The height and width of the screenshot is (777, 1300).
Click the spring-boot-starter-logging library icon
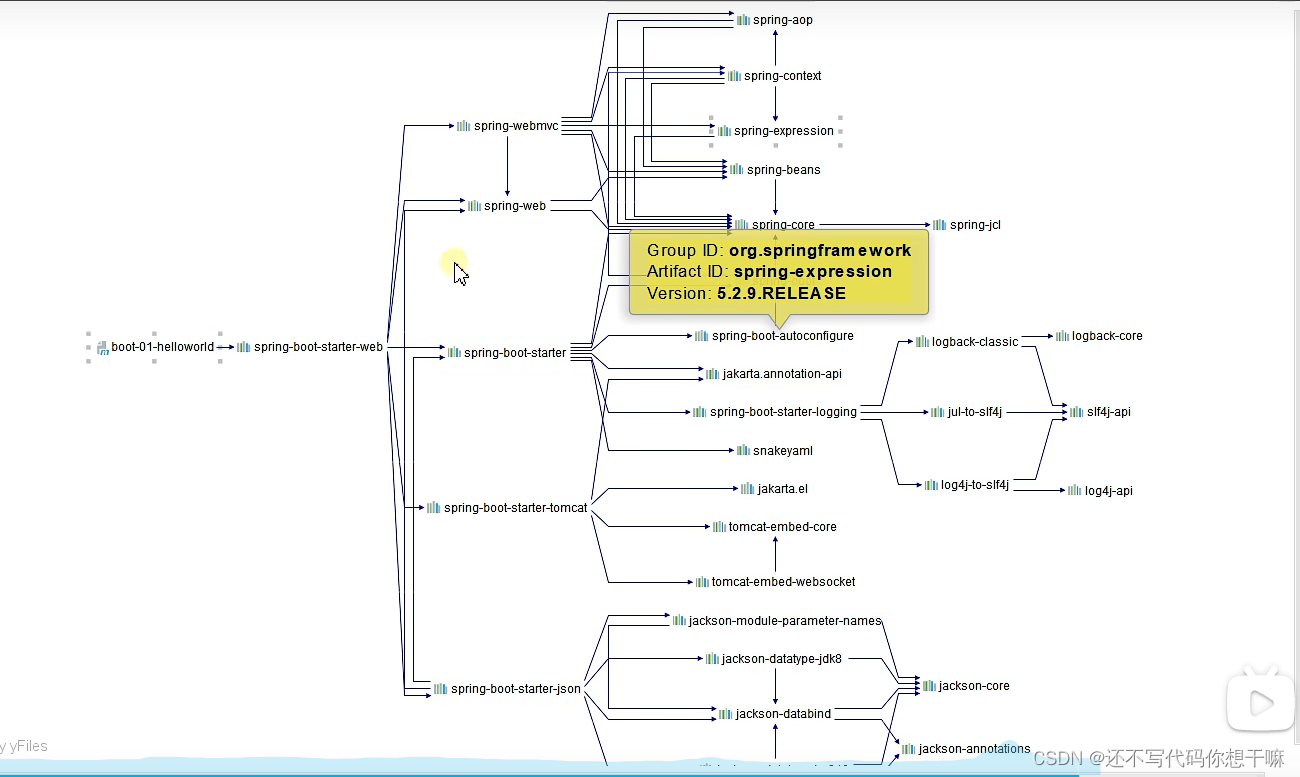[700, 412]
